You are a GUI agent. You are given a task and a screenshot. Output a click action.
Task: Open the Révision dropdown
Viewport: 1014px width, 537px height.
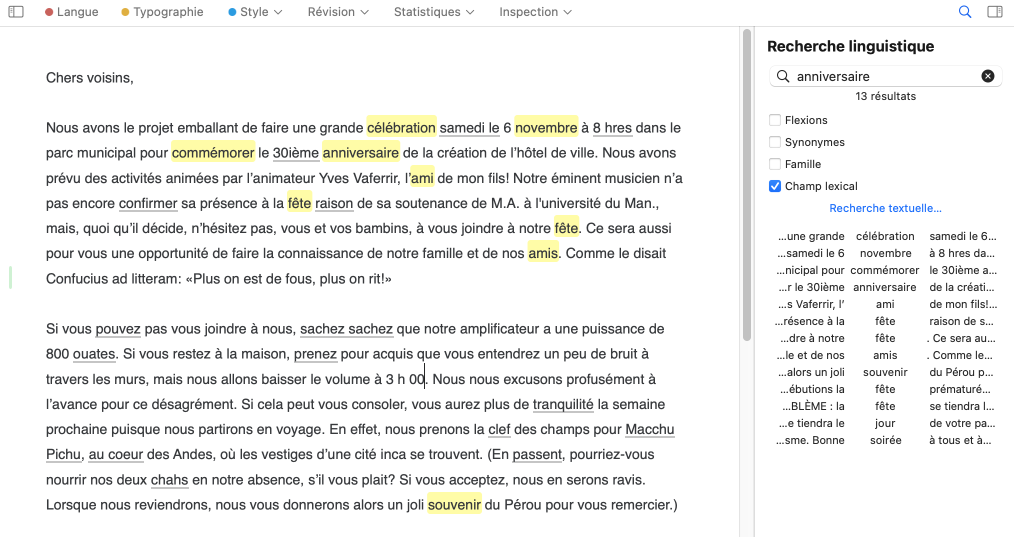(338, 12)
